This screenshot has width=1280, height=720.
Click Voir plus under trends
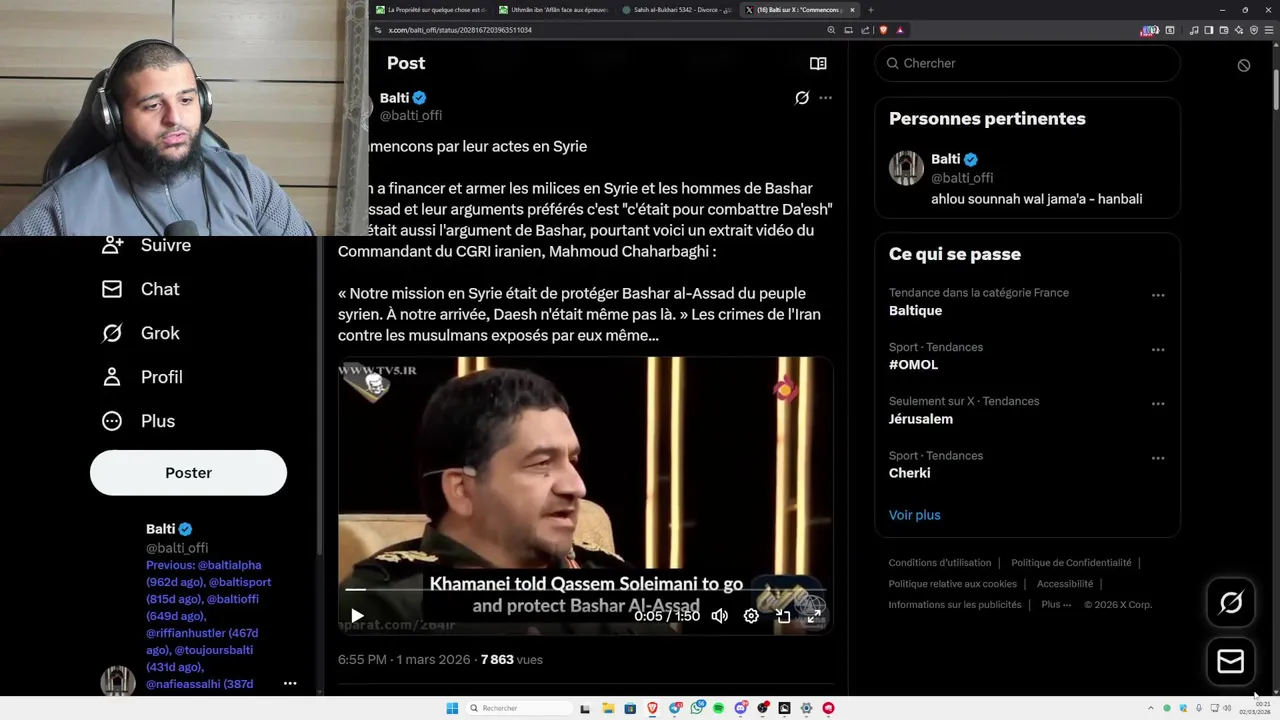tap(914, 515)
